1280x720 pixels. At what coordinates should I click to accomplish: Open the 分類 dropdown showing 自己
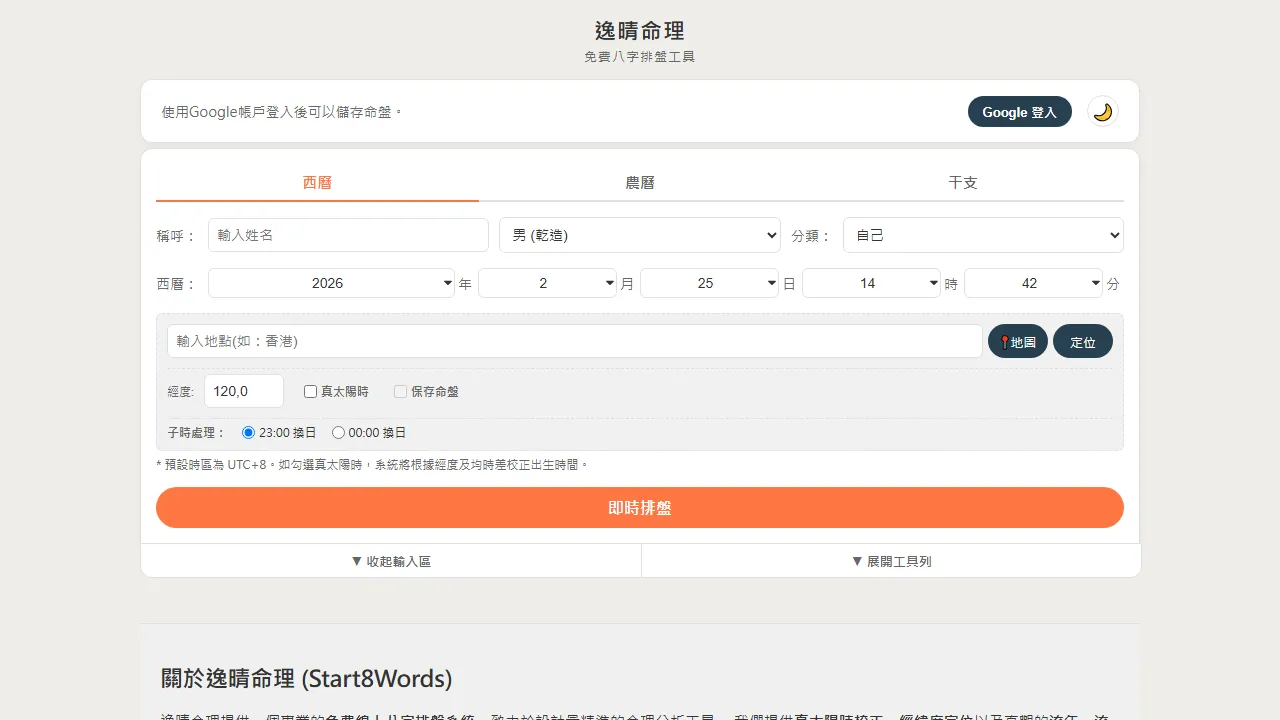982,235
